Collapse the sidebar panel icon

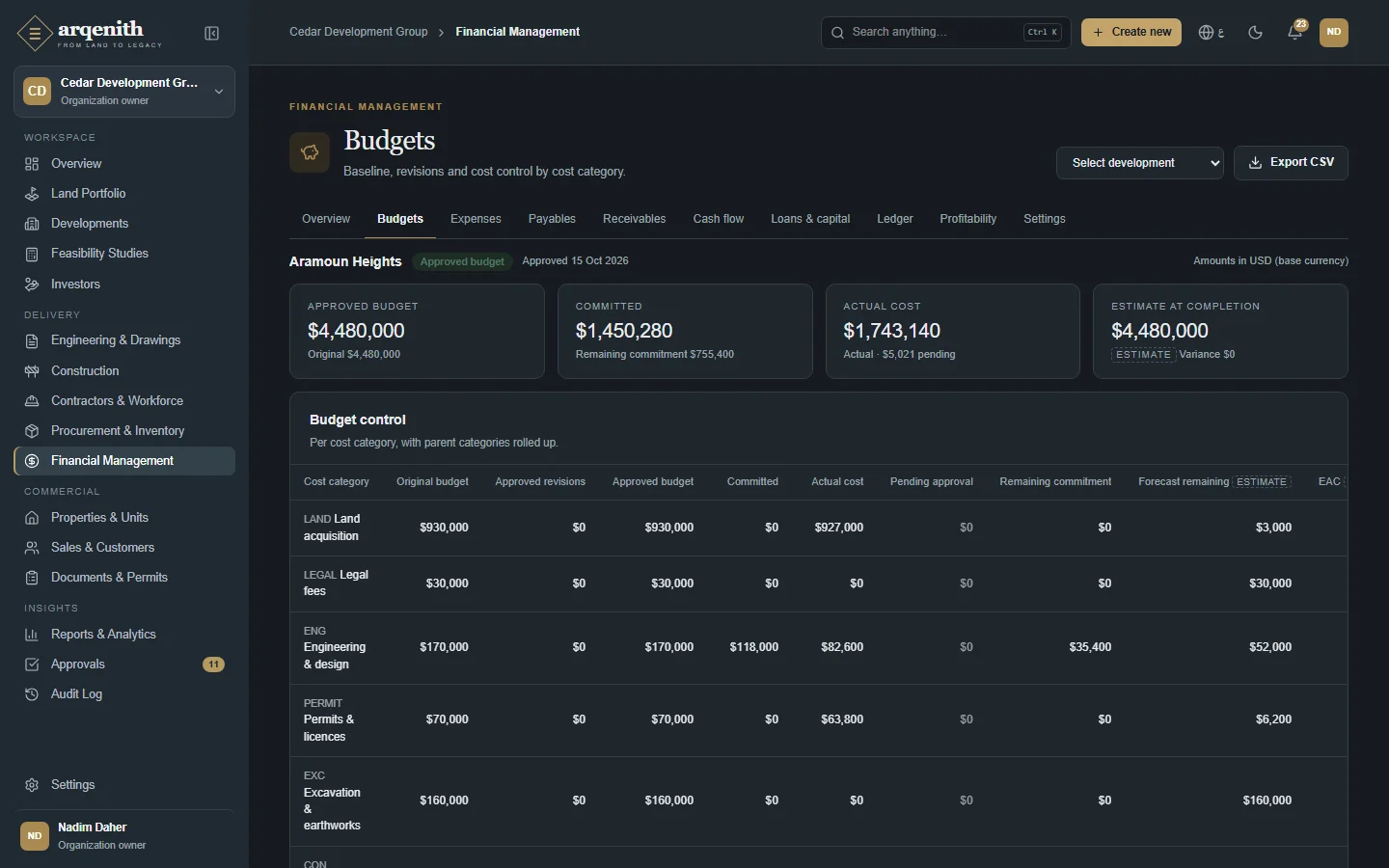point(212,34)
